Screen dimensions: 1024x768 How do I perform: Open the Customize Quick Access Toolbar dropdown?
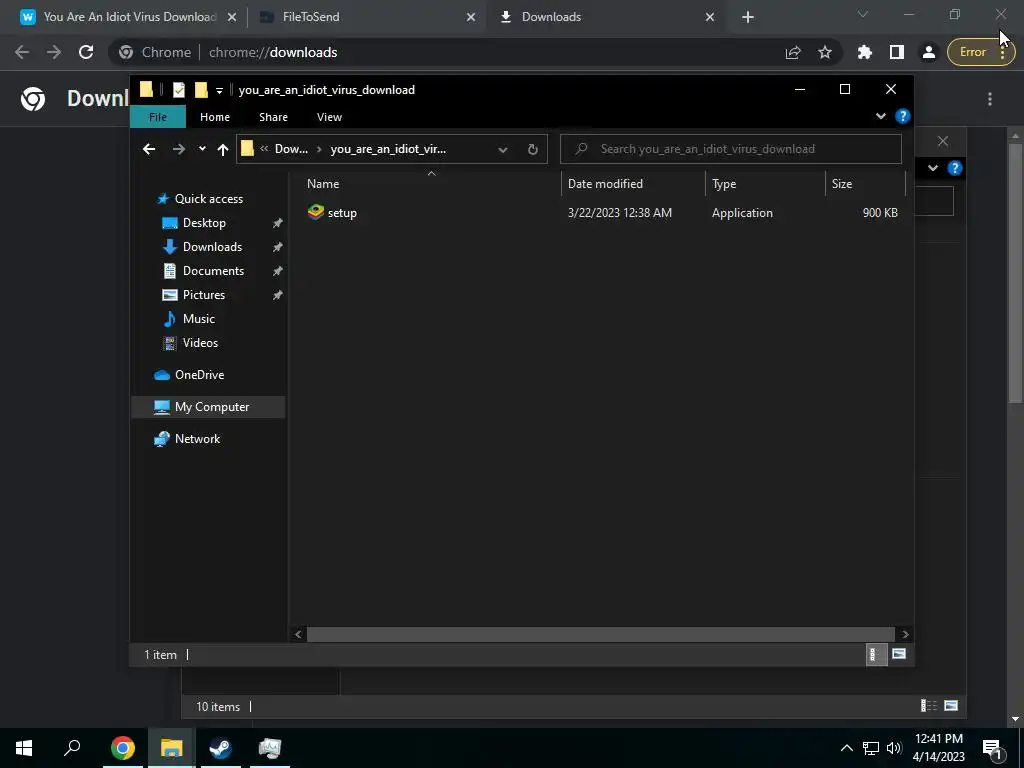tap(219, 90)
